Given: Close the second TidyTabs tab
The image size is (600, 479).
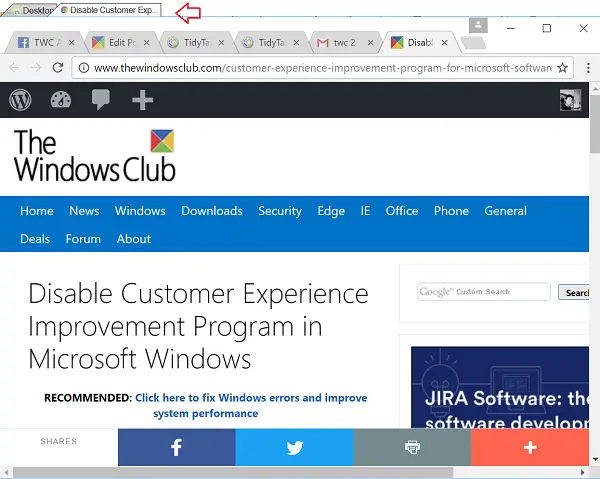Looking at the screenshot, I should [x=296, y=43].
